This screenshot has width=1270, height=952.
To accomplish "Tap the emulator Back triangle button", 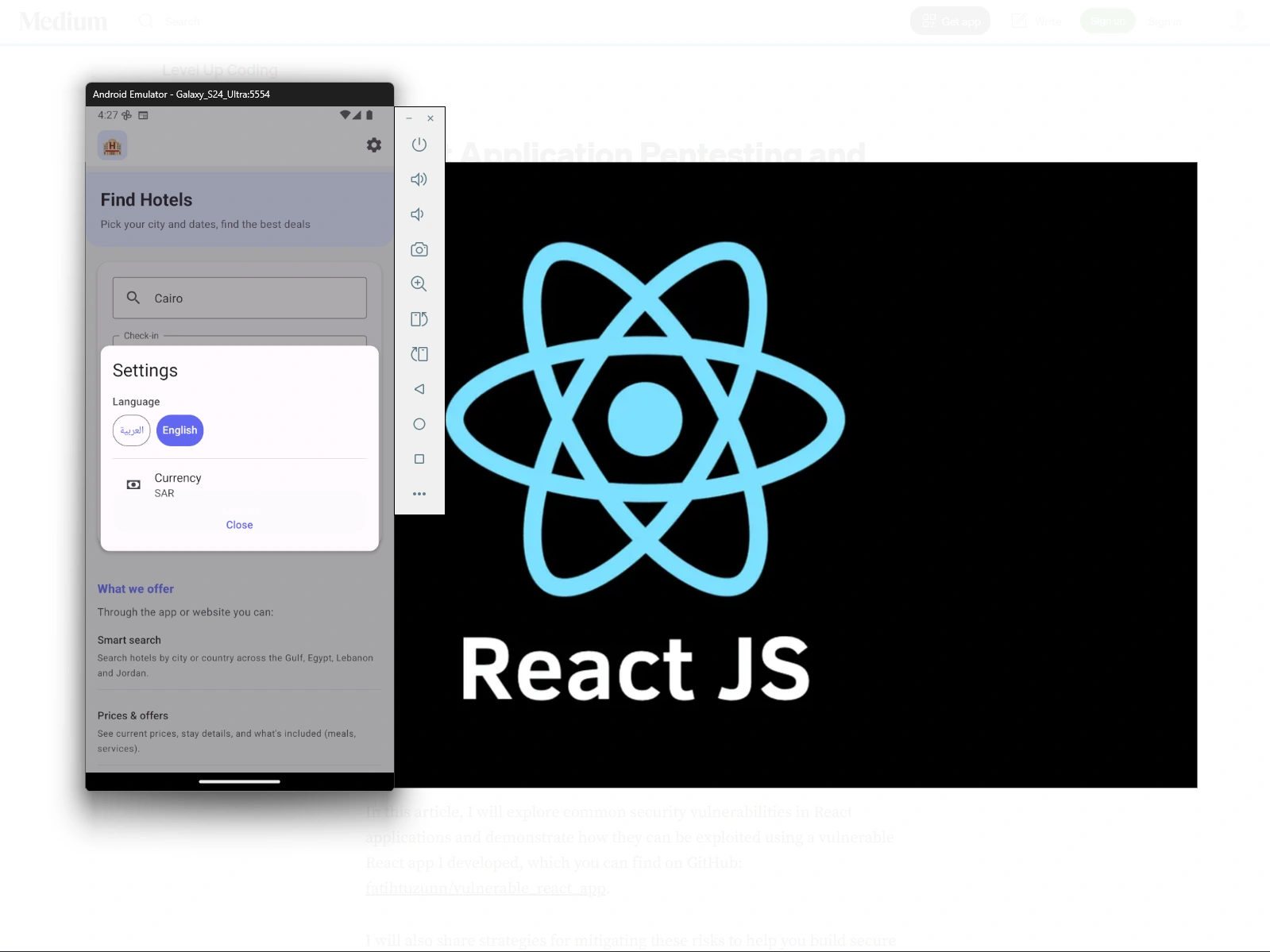I will (419, 389).
